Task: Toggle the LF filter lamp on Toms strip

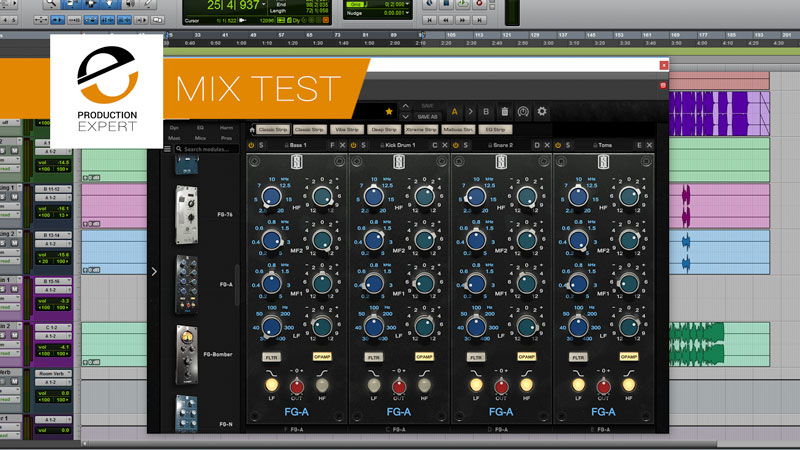Action: tap(578, 385)
